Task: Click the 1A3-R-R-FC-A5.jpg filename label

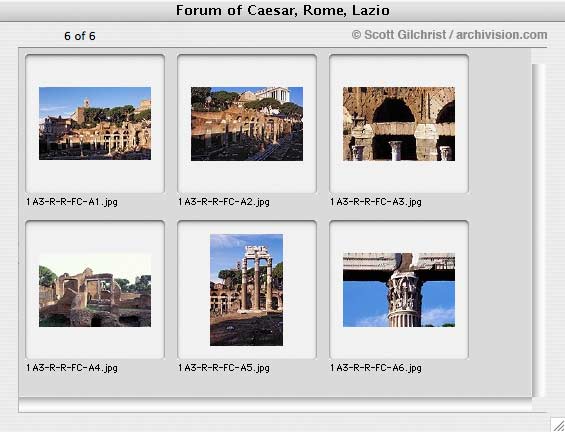Action: click(224, 368)
